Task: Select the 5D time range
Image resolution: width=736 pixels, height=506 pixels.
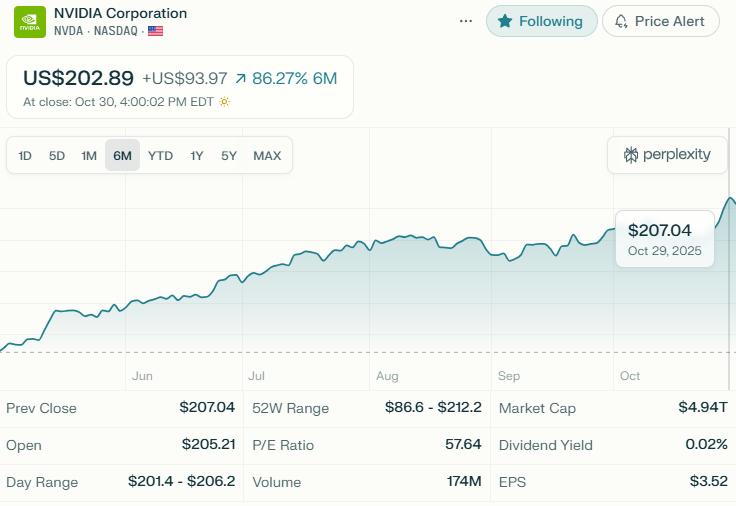Action: click(57, 155)
